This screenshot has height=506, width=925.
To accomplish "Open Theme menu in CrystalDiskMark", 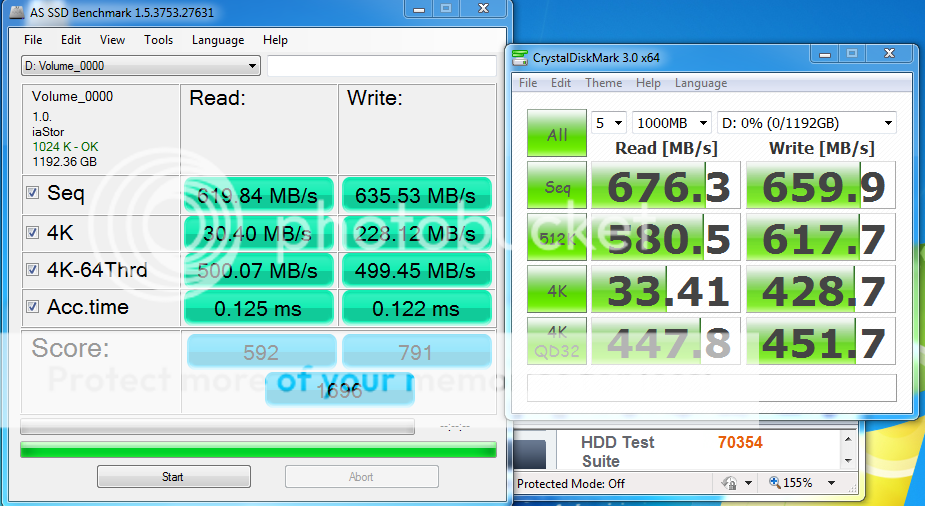I will click(603, 83).
